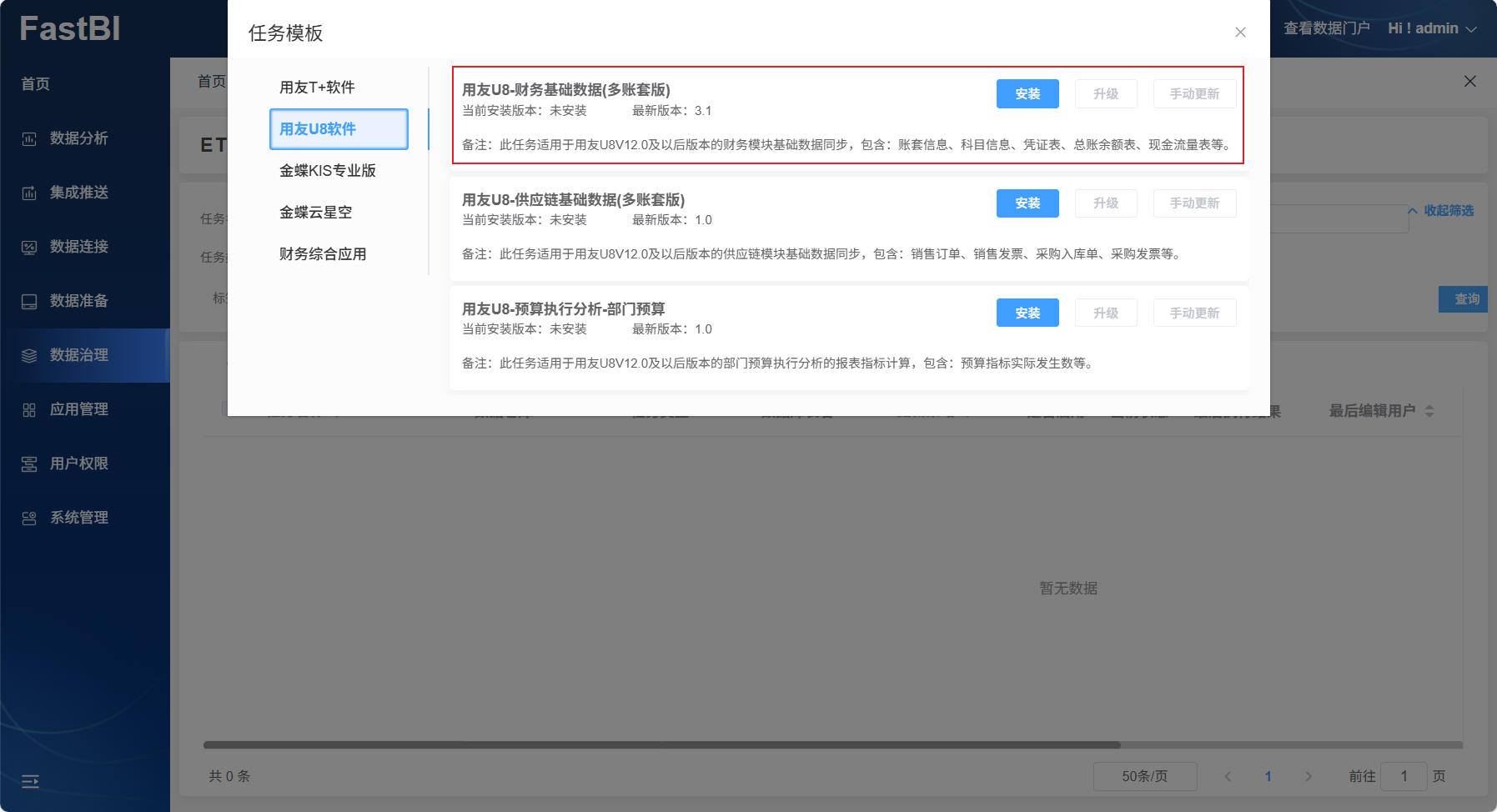Screen dimensions: 1497x812
Task: Open the 50条/页 page size dropdown
Action: (x=1144, y=776)
